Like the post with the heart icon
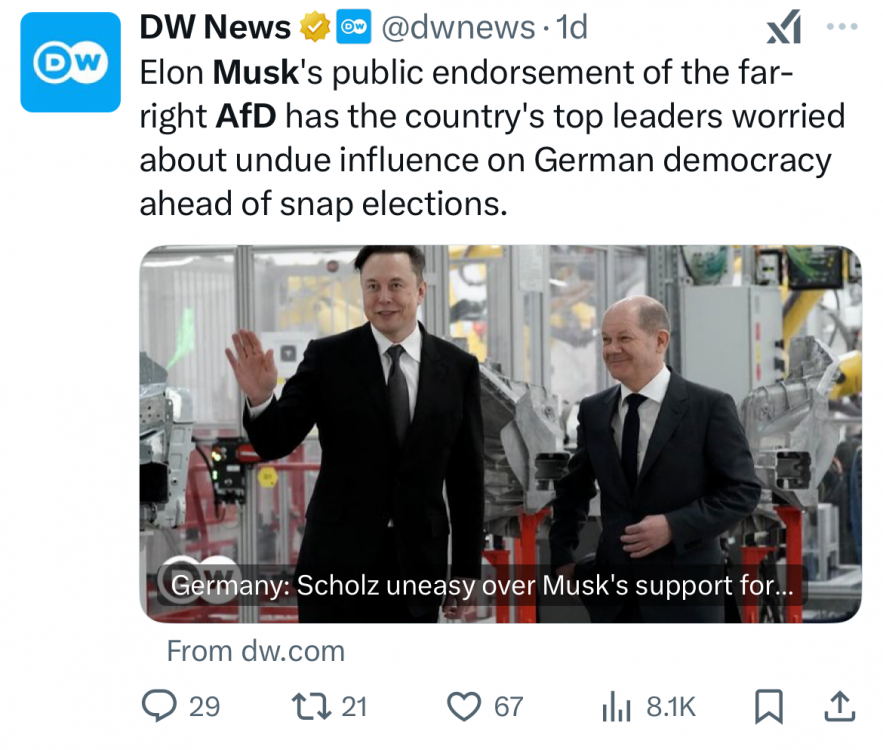Image resolution: width=883 pixels, height=750 pixels. point(463,707)
